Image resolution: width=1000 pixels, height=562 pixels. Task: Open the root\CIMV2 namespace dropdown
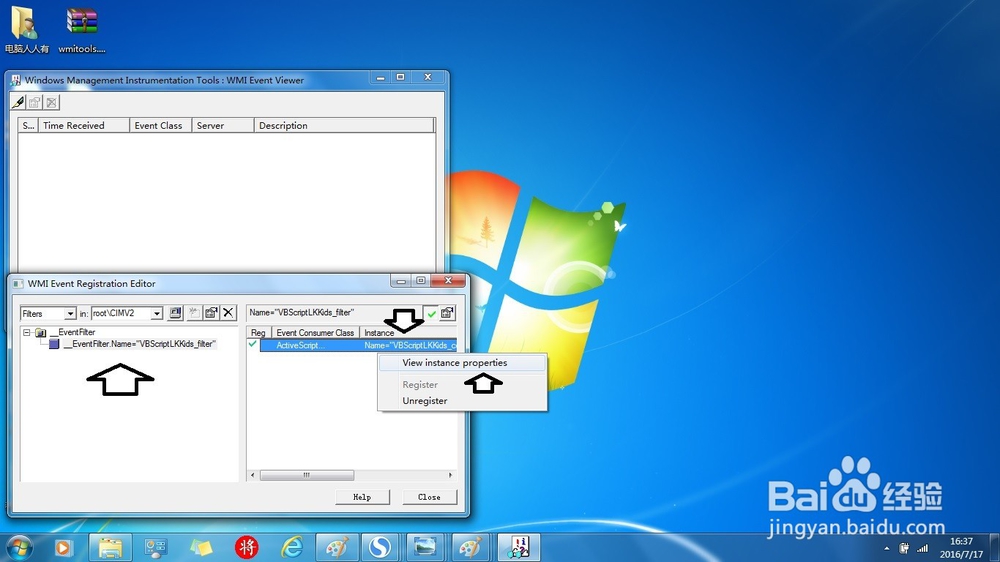point(156,314)
